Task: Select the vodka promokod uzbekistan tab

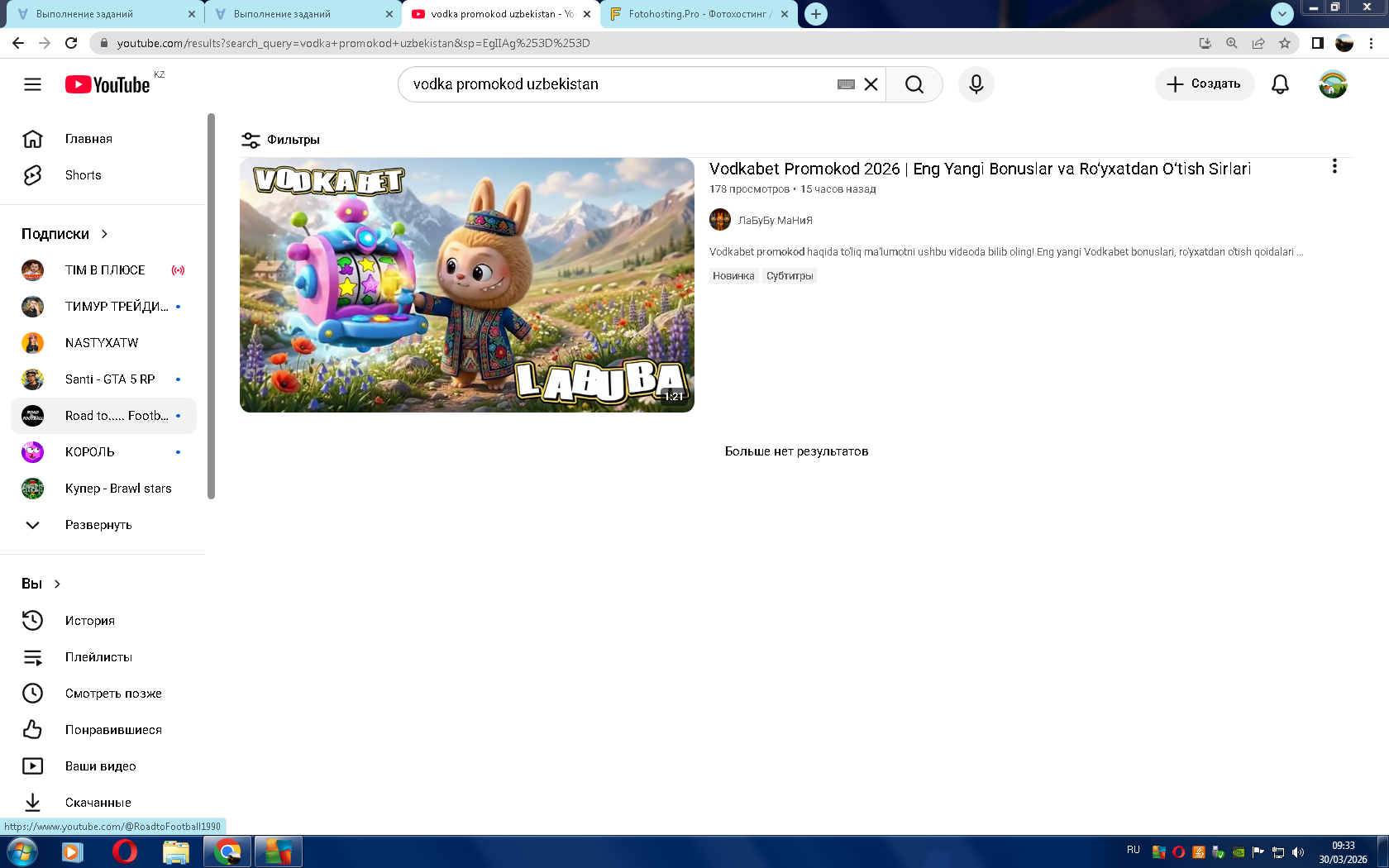Action: coord(500,14)
